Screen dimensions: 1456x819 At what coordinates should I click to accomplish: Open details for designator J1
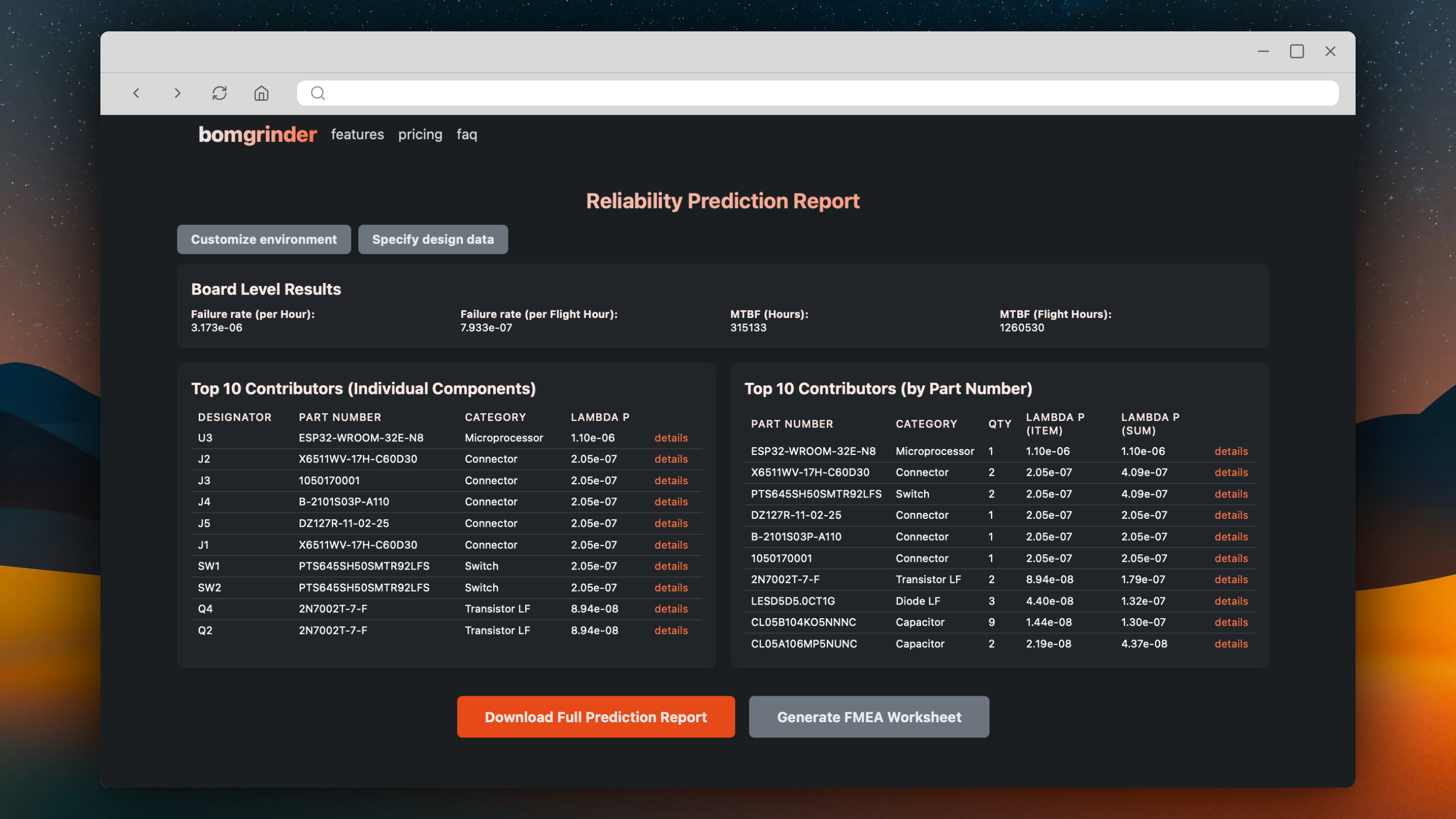[671, 545]
